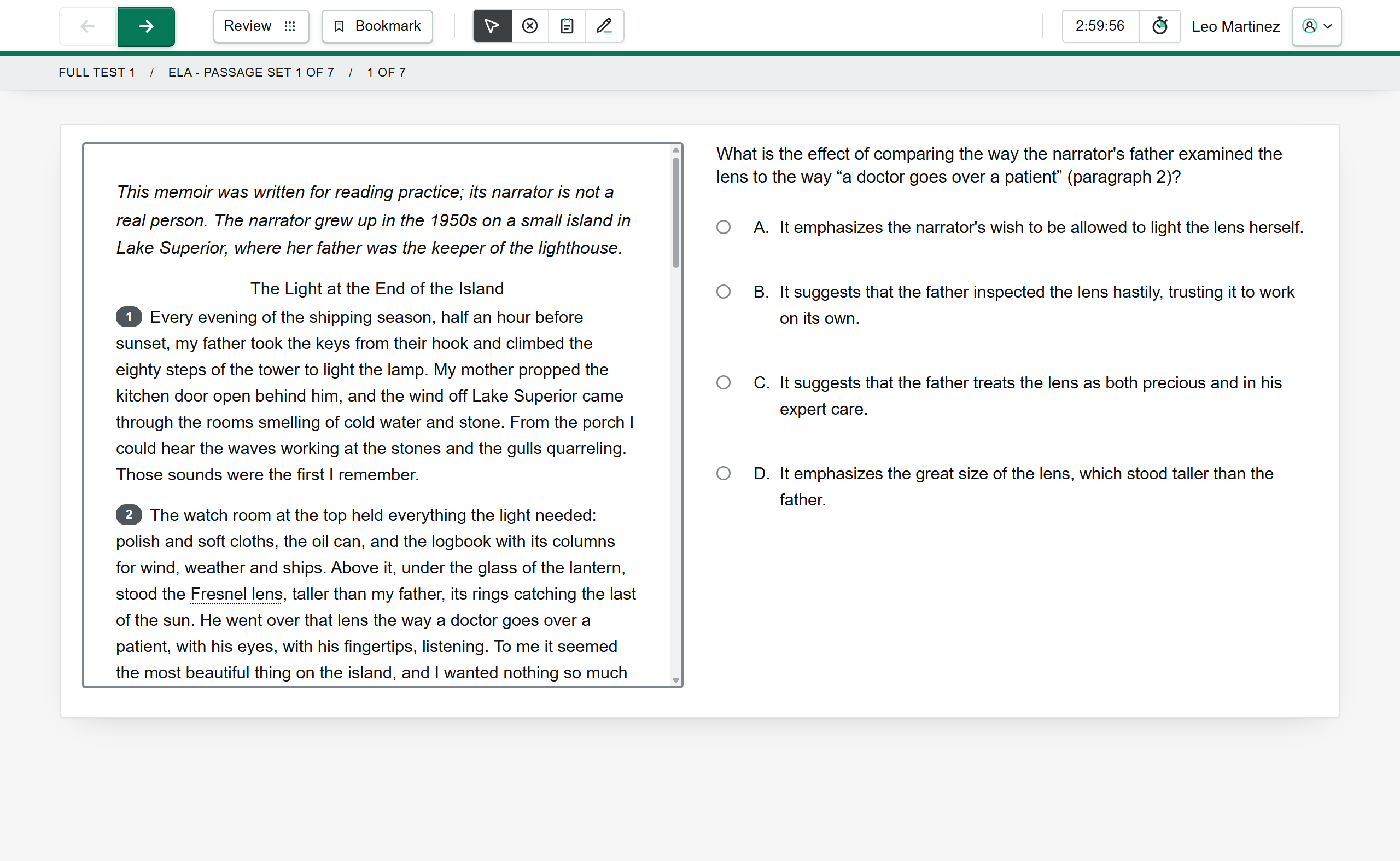Click the passage scrollbar thumb
1400x861 pixels.
676,212
